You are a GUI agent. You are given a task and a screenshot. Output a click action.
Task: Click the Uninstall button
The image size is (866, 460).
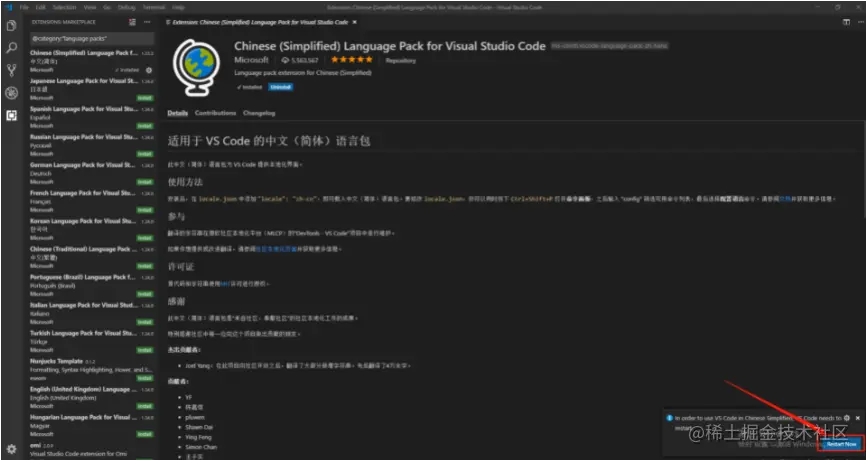(281, 87)
